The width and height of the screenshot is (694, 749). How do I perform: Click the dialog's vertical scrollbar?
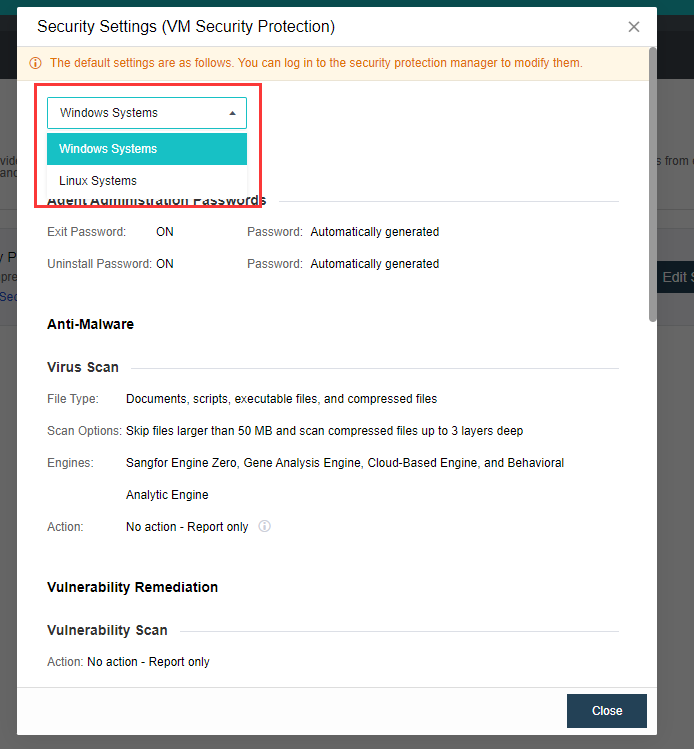click(653, 180)
